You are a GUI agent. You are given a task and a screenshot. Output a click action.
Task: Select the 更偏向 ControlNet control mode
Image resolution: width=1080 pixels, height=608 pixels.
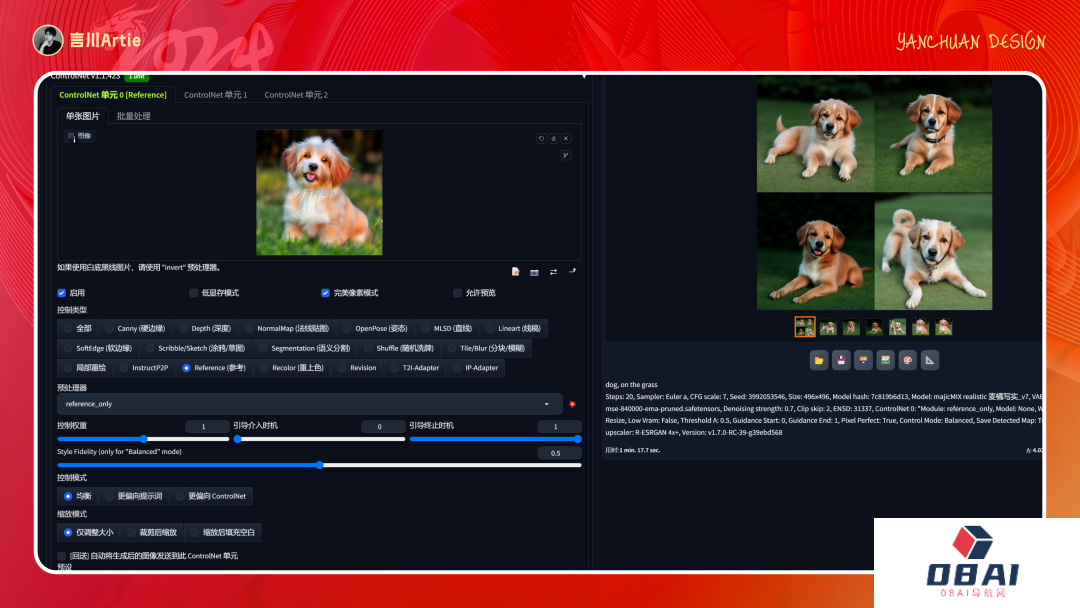tap(211, 496)
